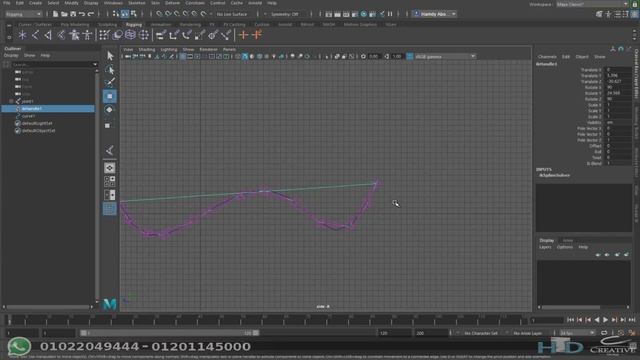Open the Skeleton menu
Viewport: 640px width, 360px height.
tap(137, 3)
